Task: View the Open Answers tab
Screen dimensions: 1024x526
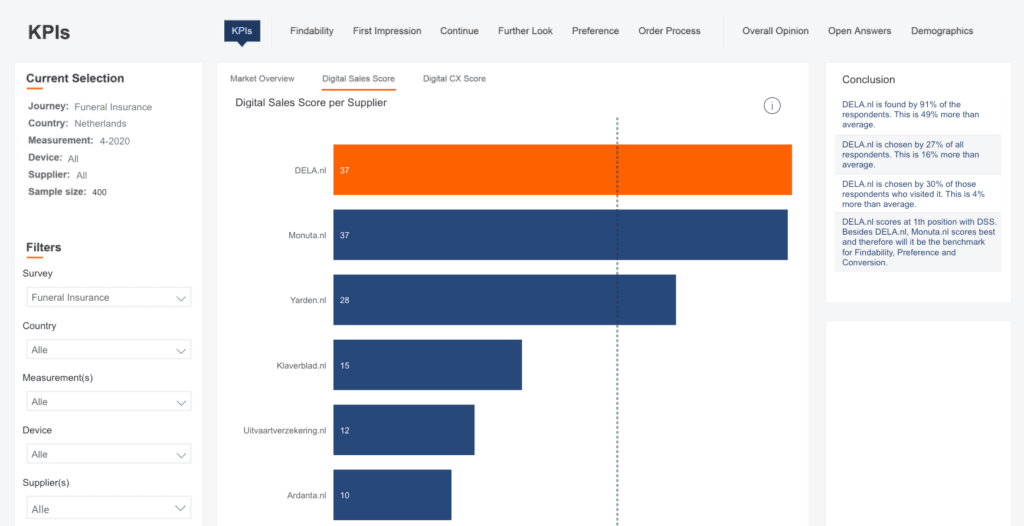Action: click(859, 31)
